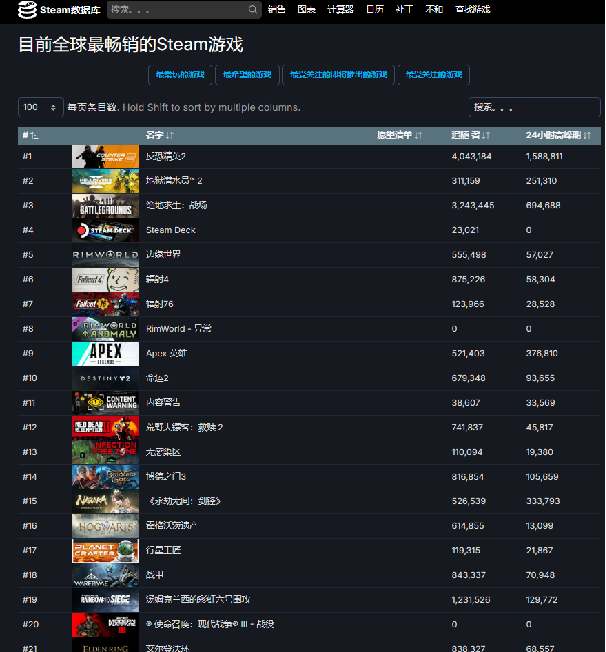Image resolution: width=606 pixels, height=652 pixels.
Task: Click the SteamDB logo icon
Action: tap(27, 10)
